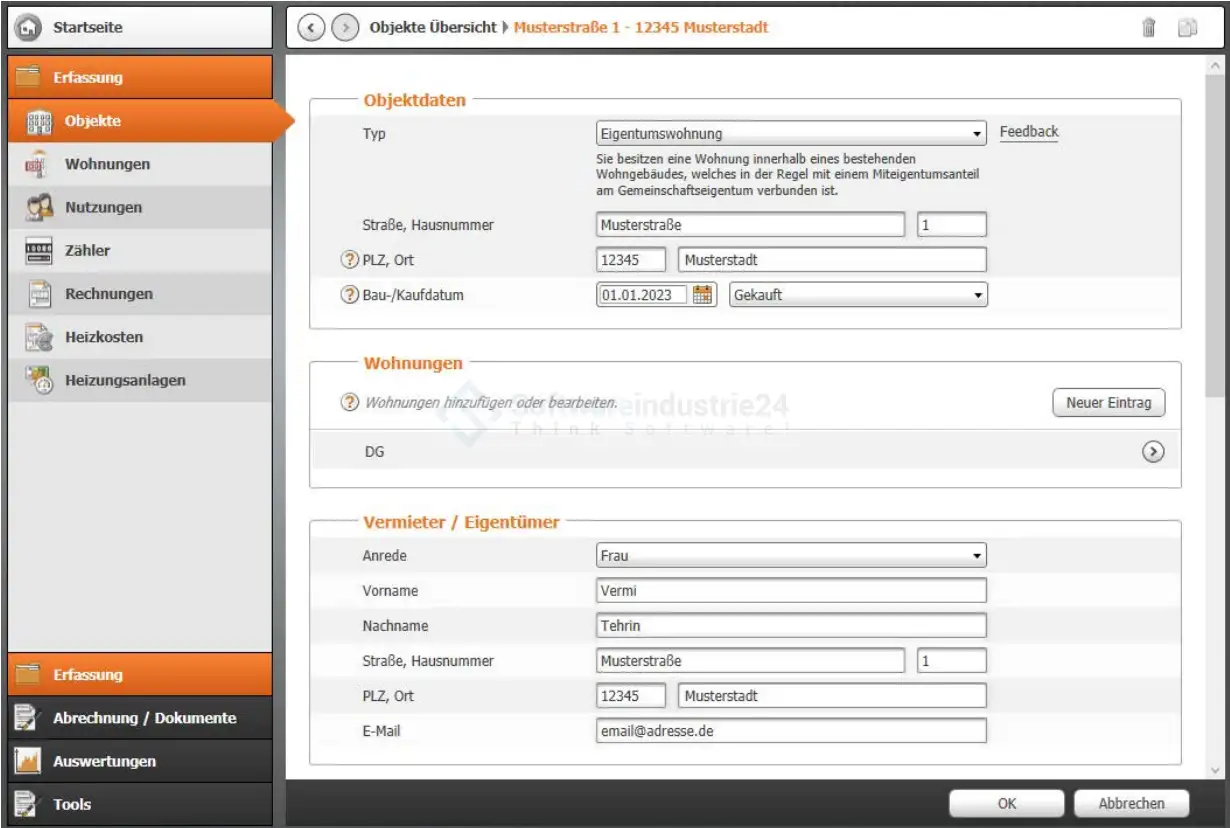
Task: Click the help icon beside Bau-/Kaufdatum
Action: 350,295
